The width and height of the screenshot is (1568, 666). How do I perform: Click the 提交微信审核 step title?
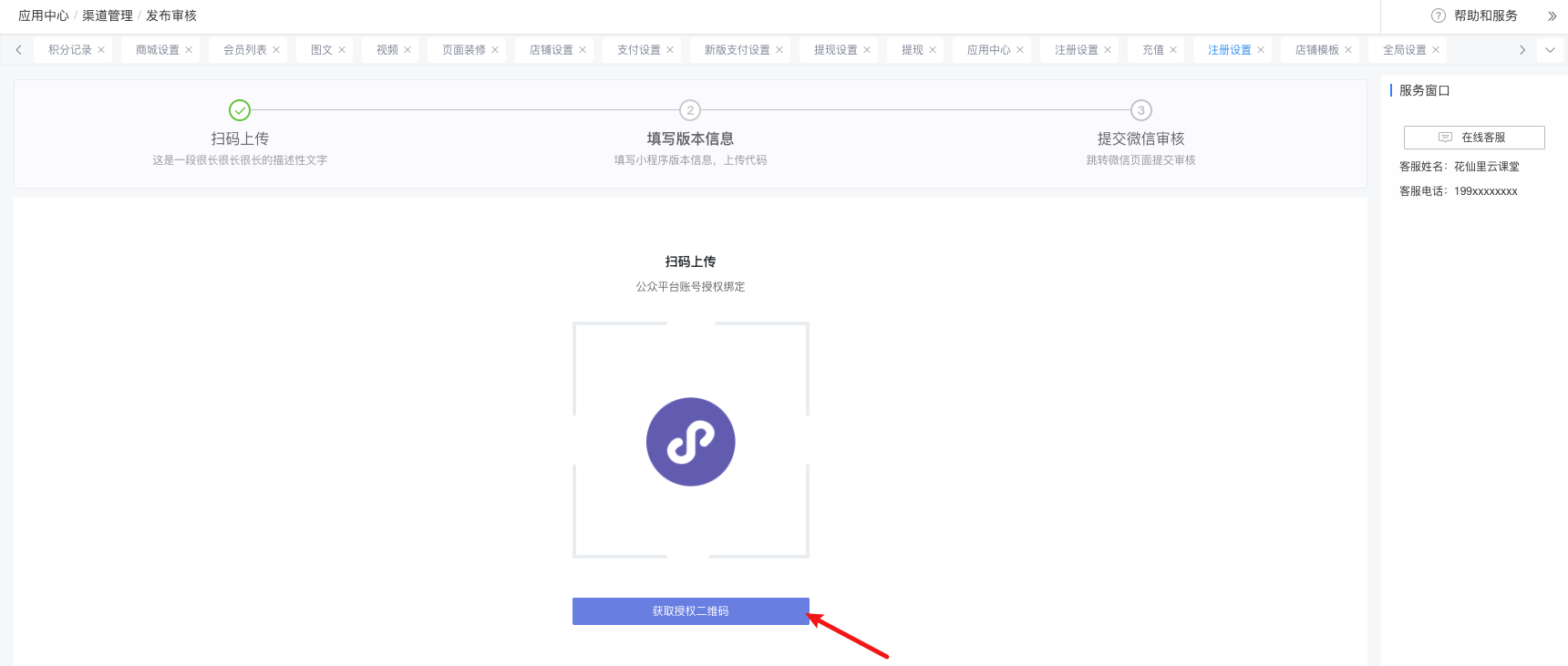point(1140,138)
